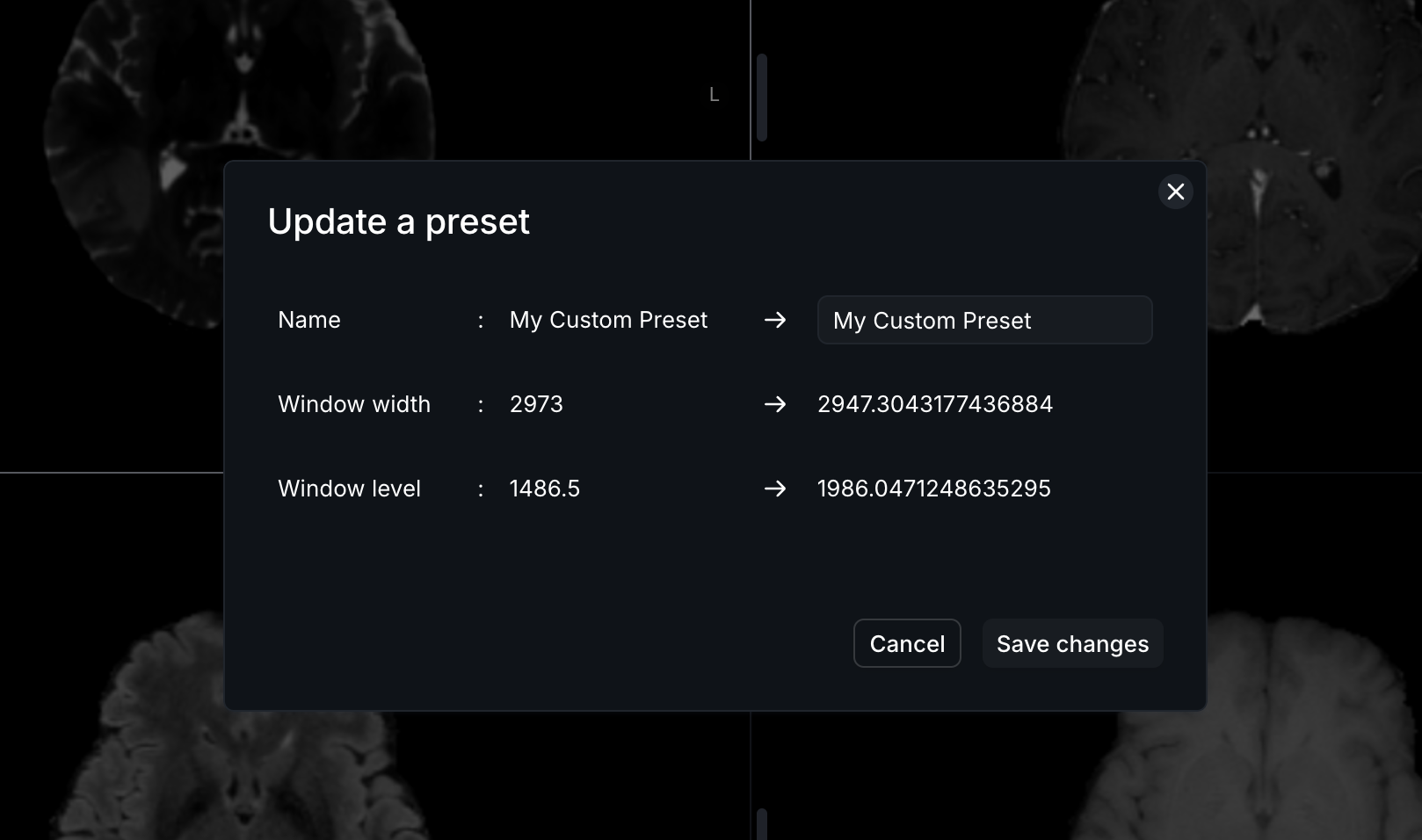Click the arrow icon beside Name
This screenshot has width=1422, height=840.
pyautogui.click(x=775, y=320)
